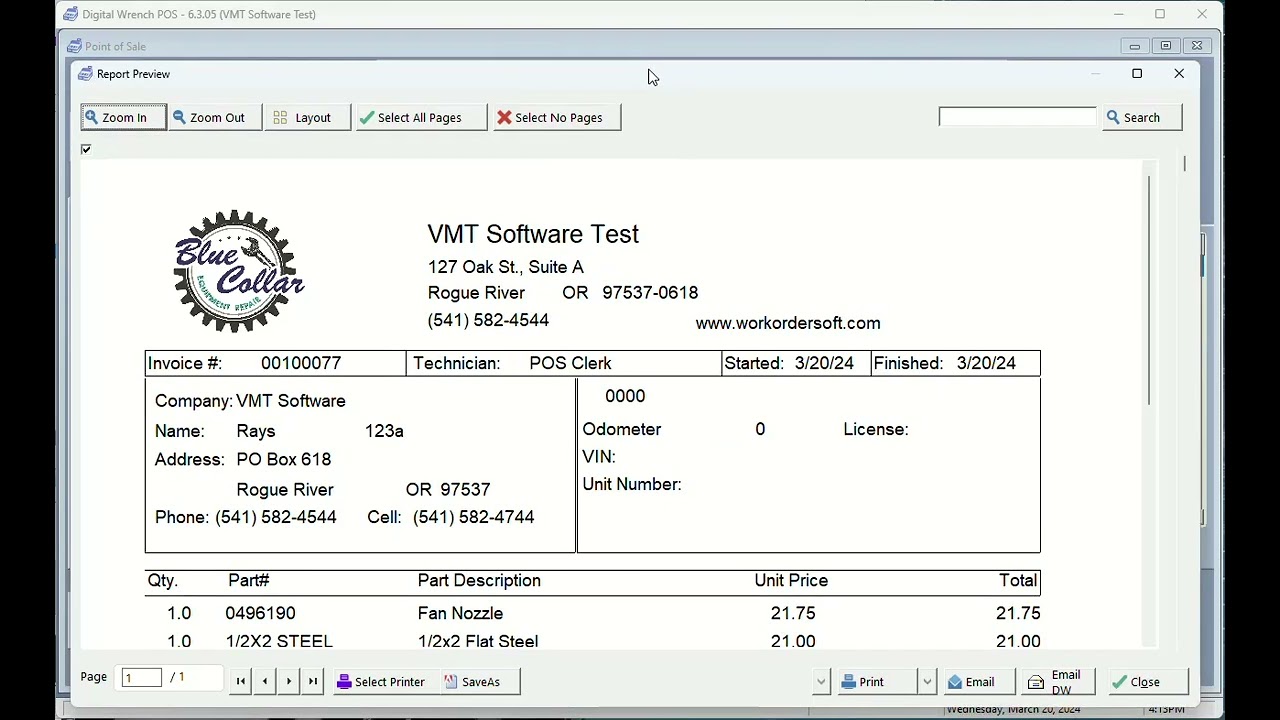Click the Zoom Out button
The width and height of the screenshot is (1280, 720).
214,118
